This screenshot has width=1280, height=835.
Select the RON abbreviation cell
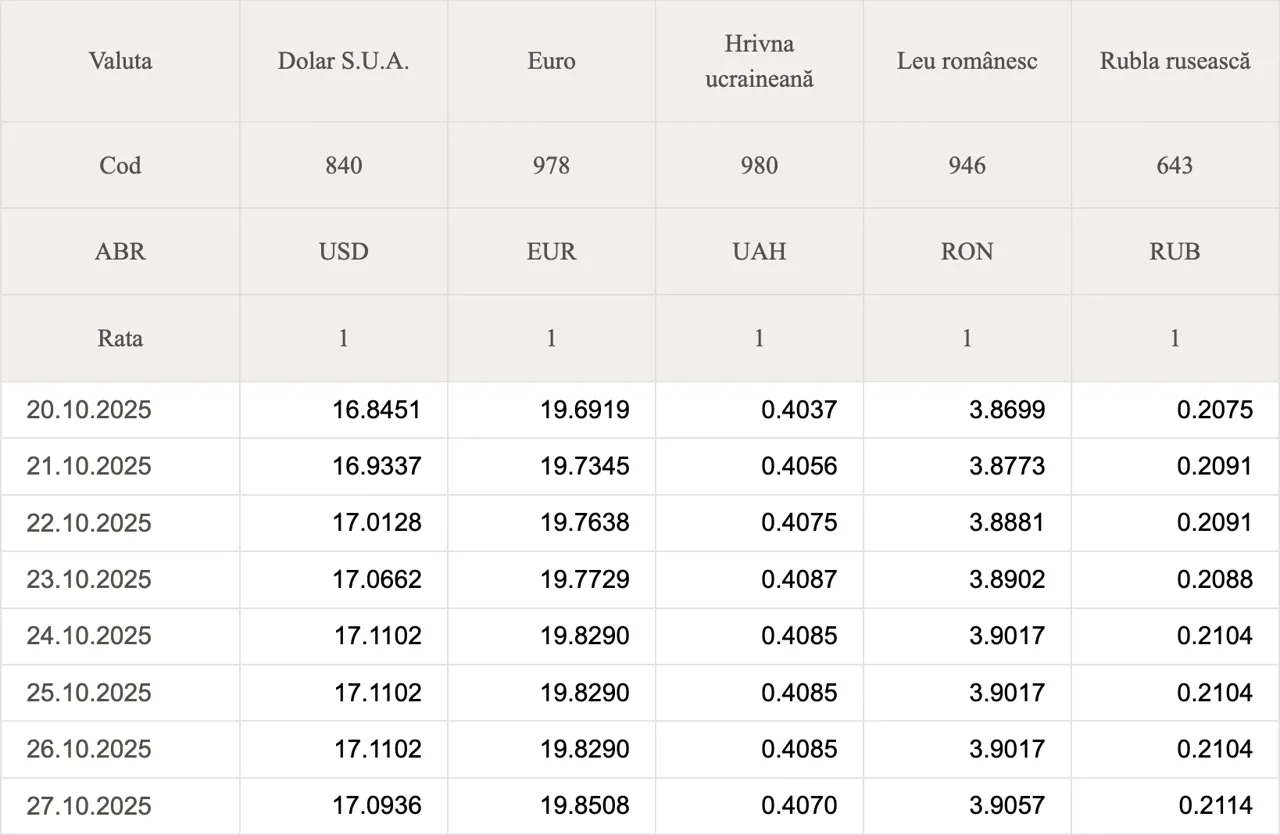[967, 252]
